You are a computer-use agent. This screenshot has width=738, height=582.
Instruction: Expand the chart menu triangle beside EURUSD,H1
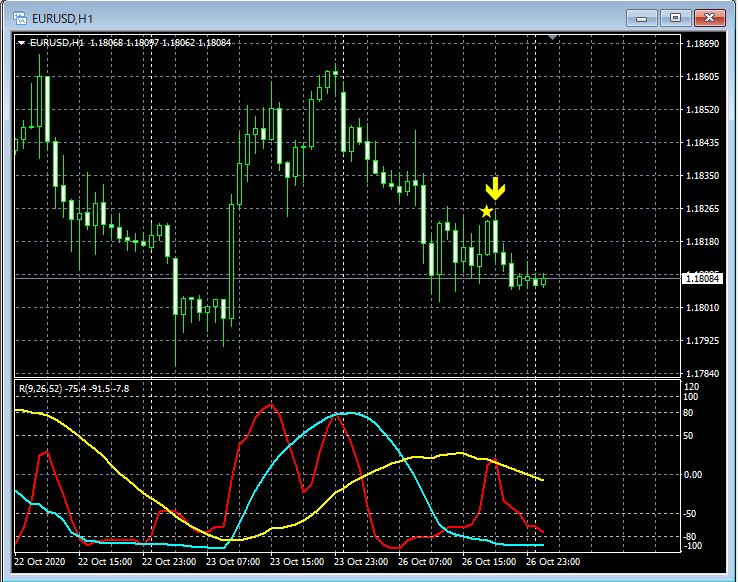pos(21,43)
